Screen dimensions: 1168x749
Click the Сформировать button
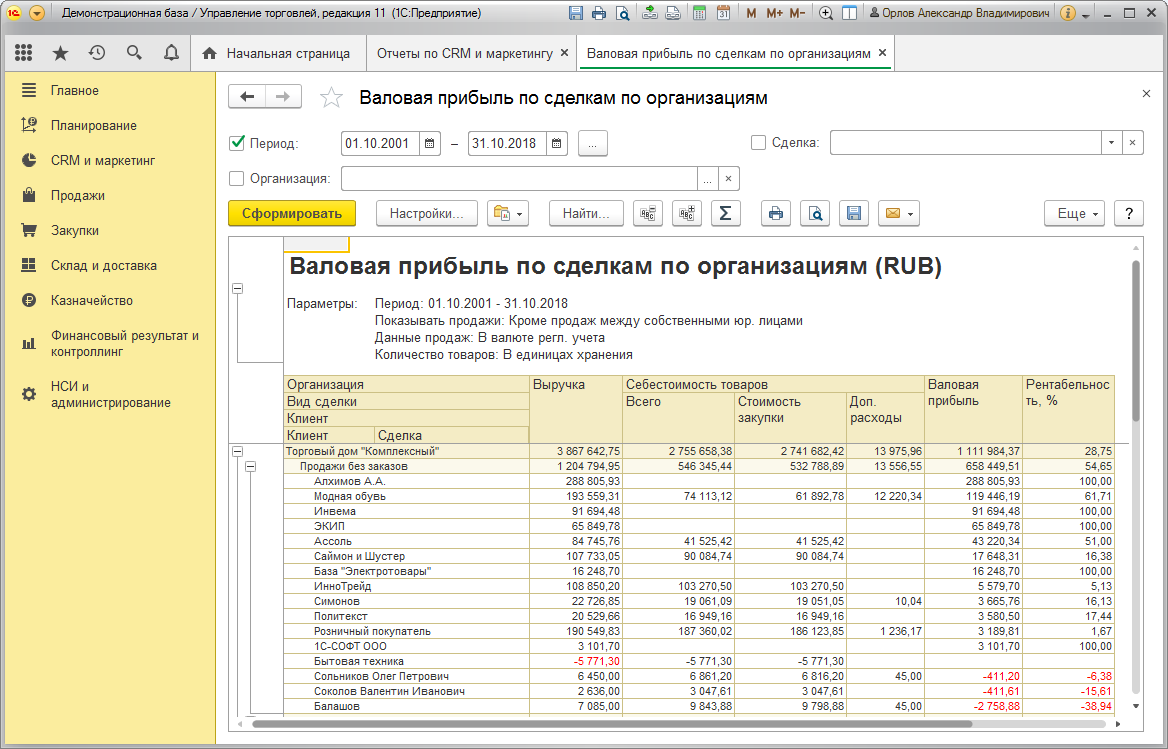[x=292, y=214]
